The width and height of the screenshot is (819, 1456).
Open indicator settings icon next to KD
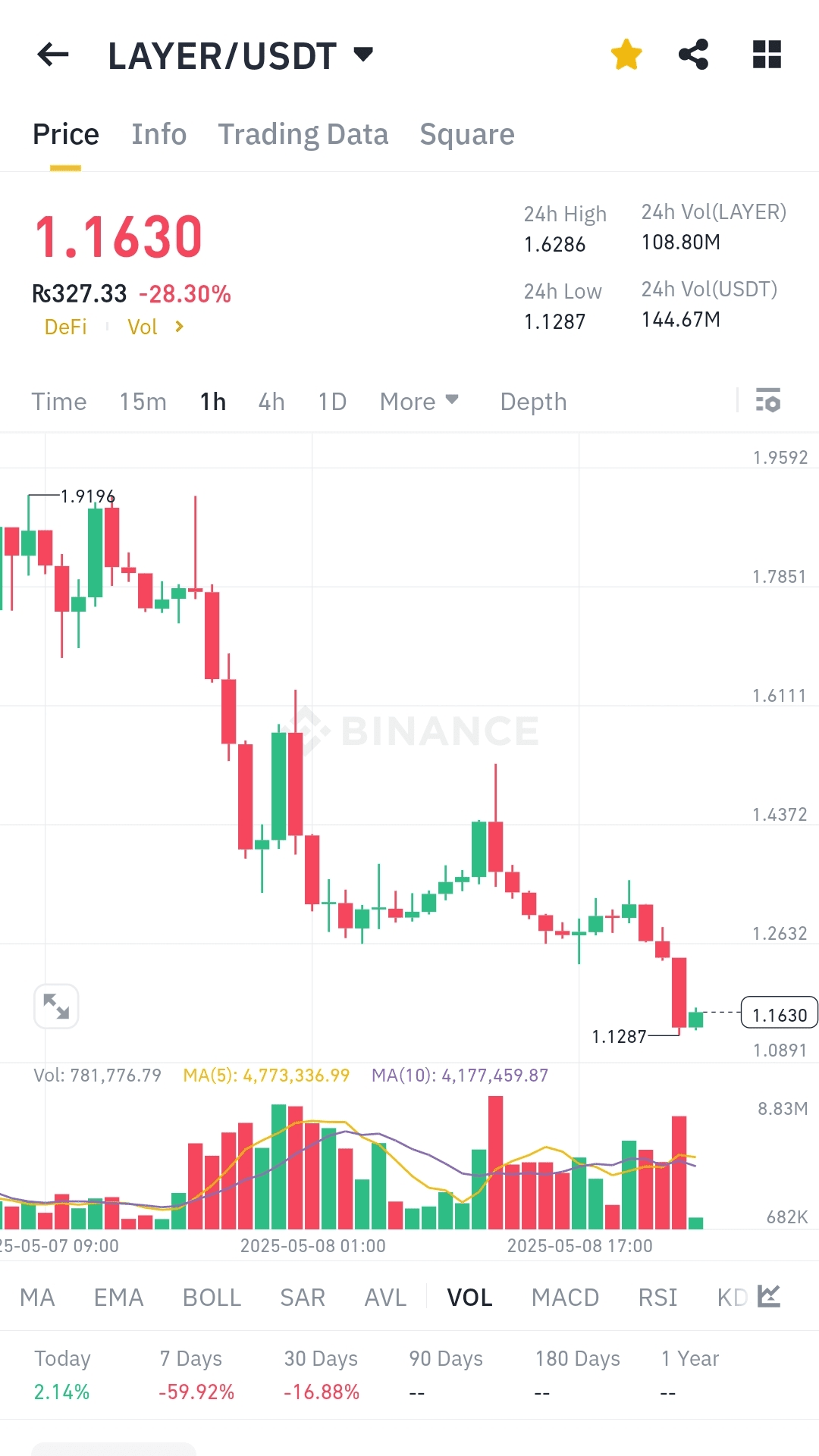768,1296
